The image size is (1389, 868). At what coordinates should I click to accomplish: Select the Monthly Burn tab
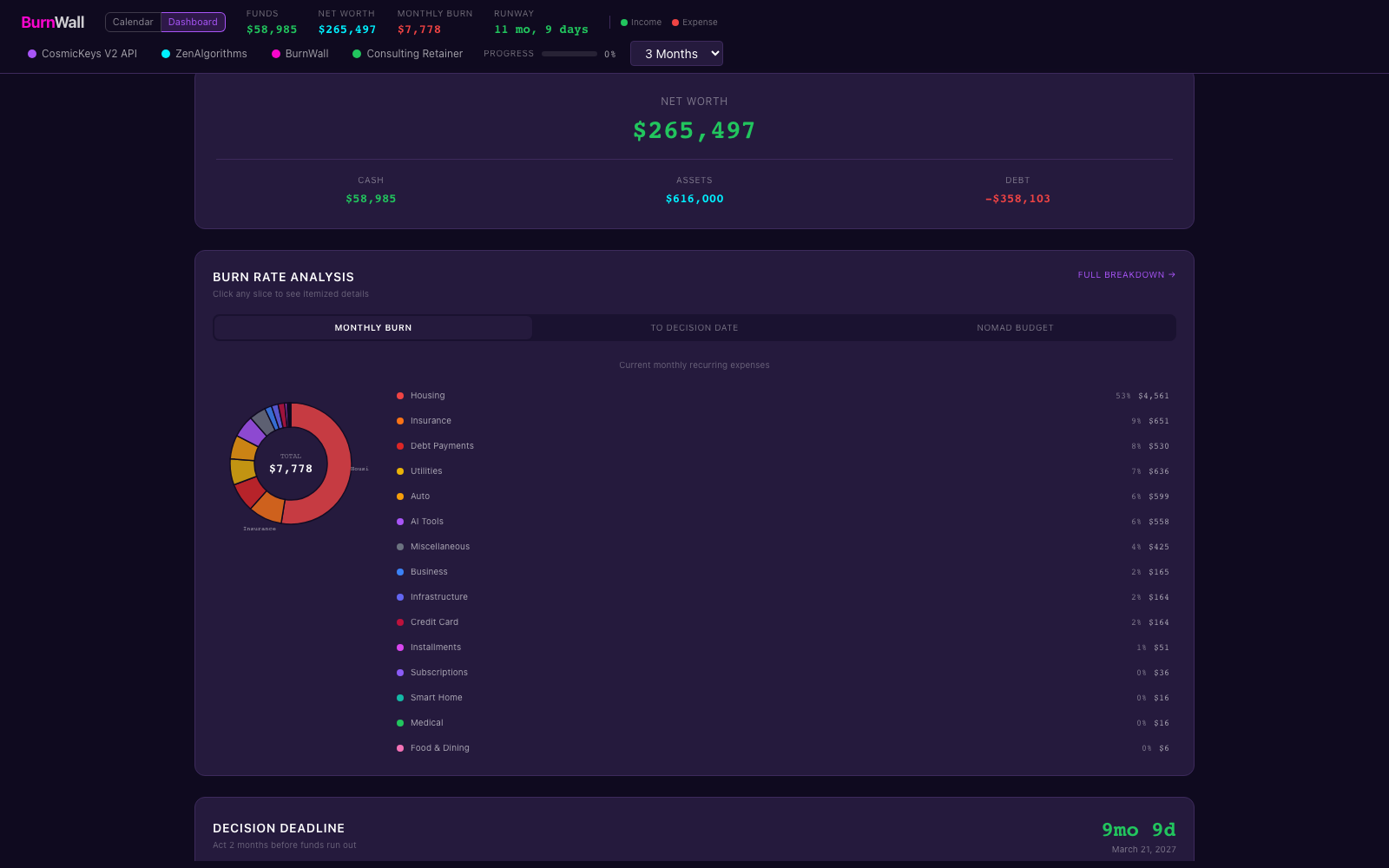[373, 328]
